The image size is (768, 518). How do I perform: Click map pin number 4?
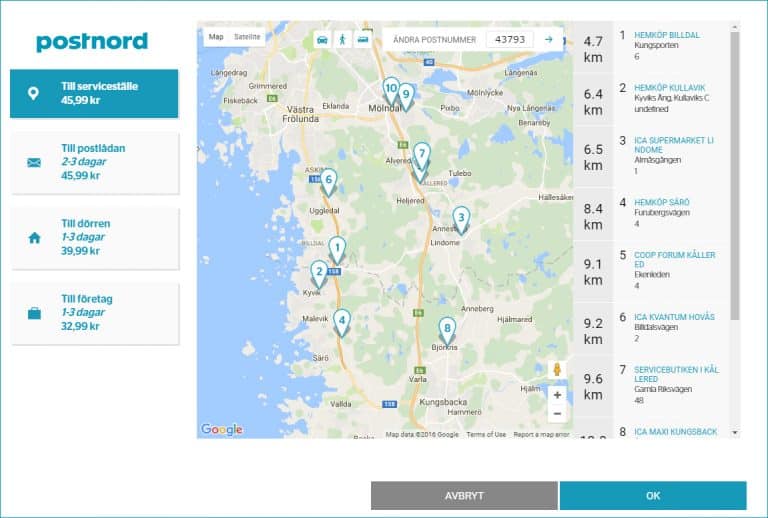(342, 323)
